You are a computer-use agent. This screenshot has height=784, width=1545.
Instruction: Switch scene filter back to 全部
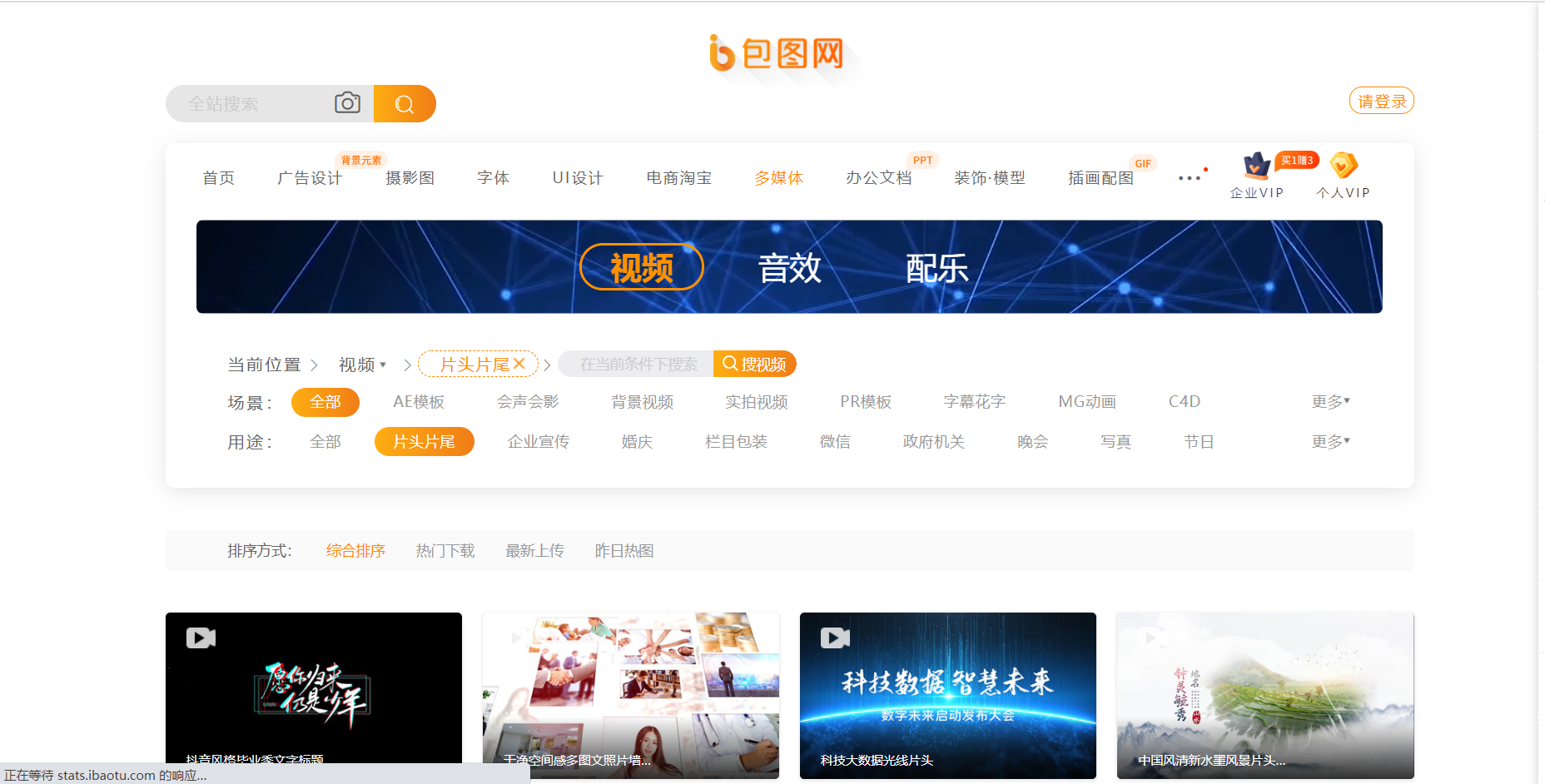coord(325,401)
